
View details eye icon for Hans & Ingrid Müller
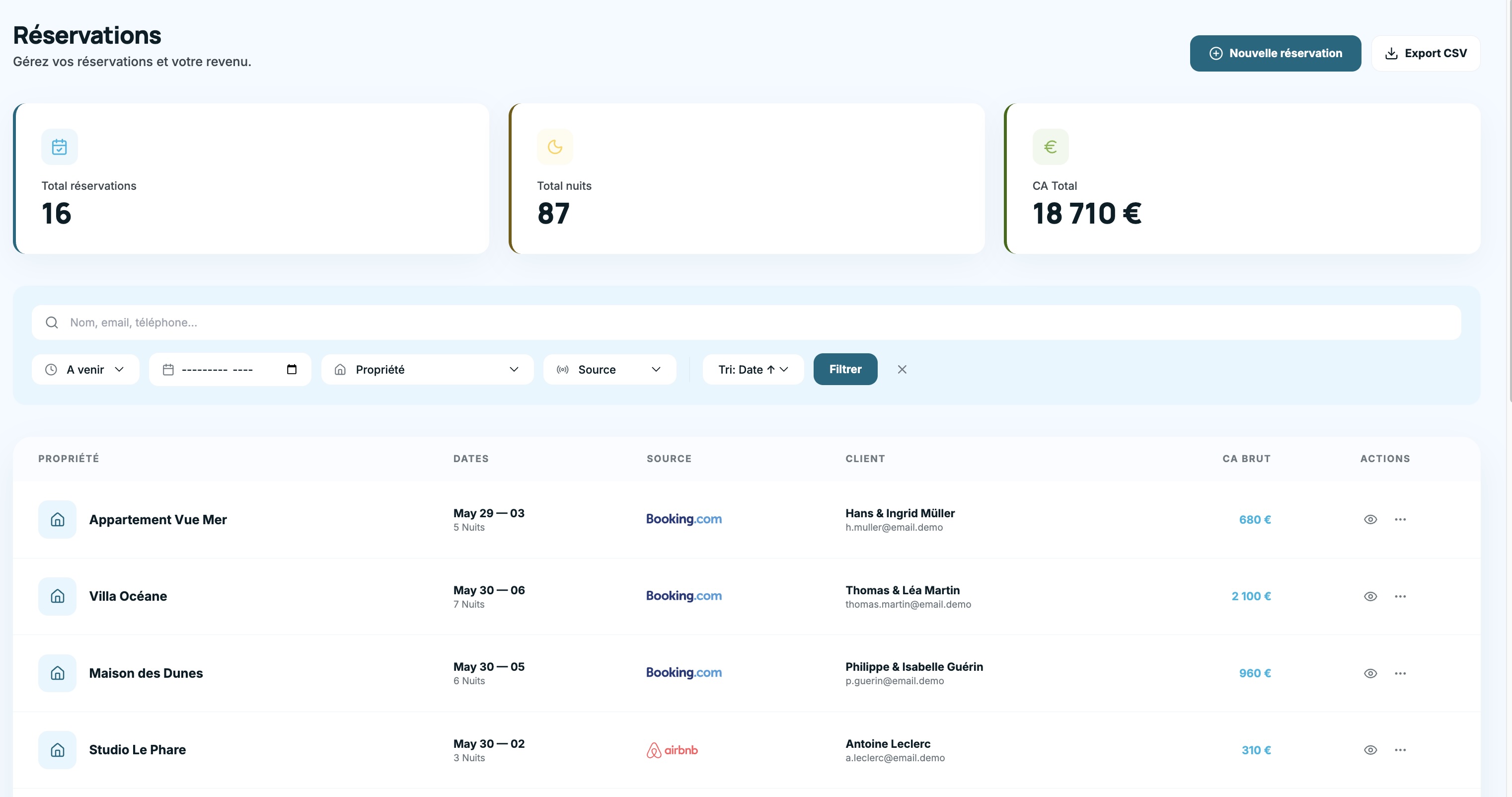[1370, 520]
